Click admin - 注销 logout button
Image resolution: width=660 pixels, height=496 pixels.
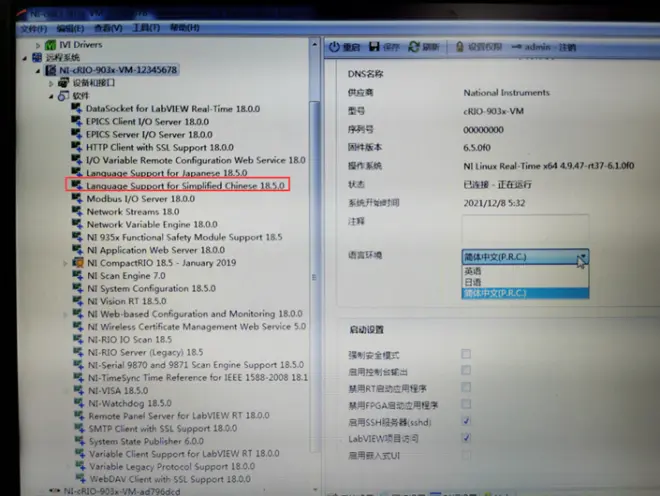[544, 47]
